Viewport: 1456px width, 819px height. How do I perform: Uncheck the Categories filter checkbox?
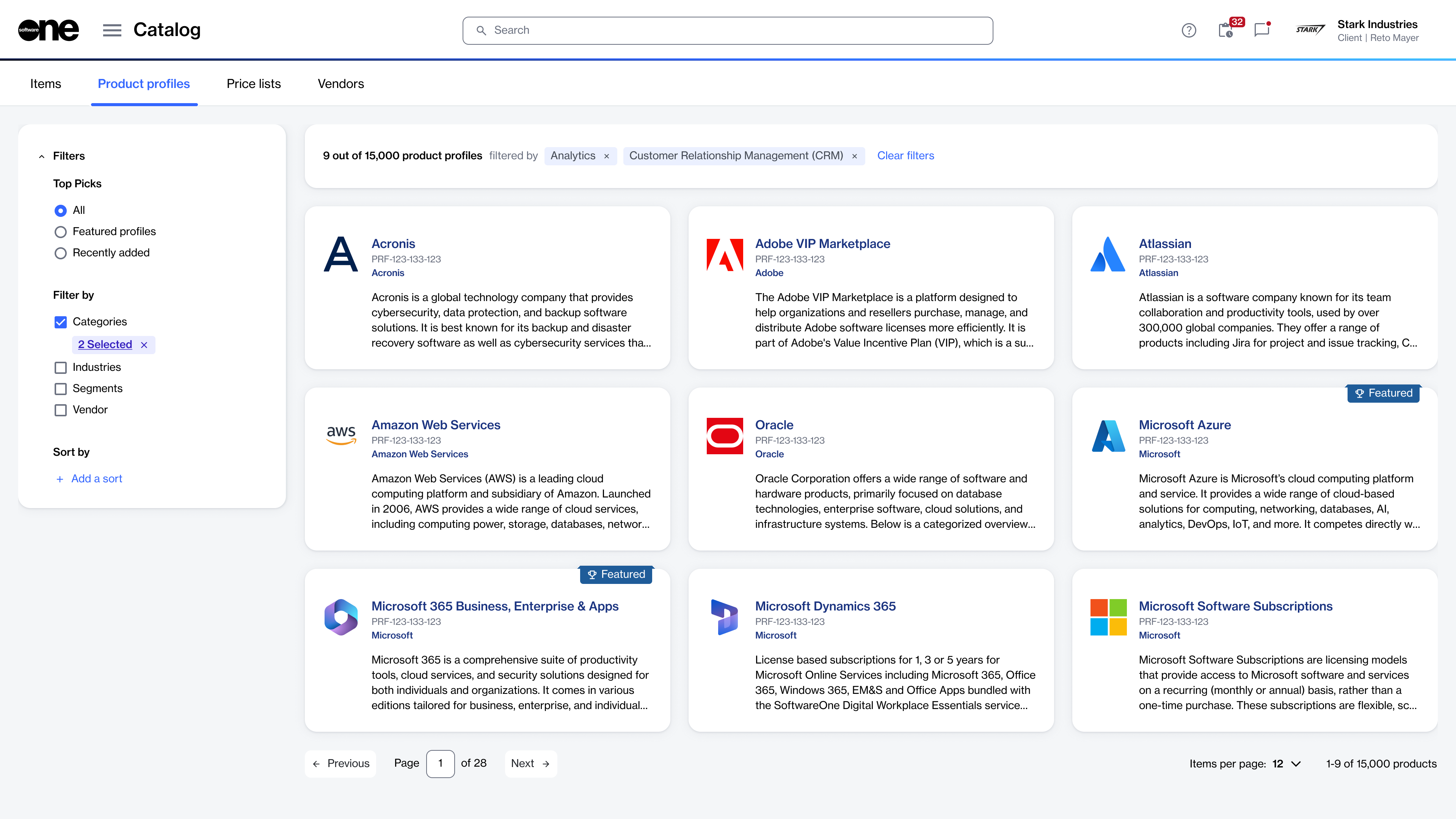pos(61,322)
